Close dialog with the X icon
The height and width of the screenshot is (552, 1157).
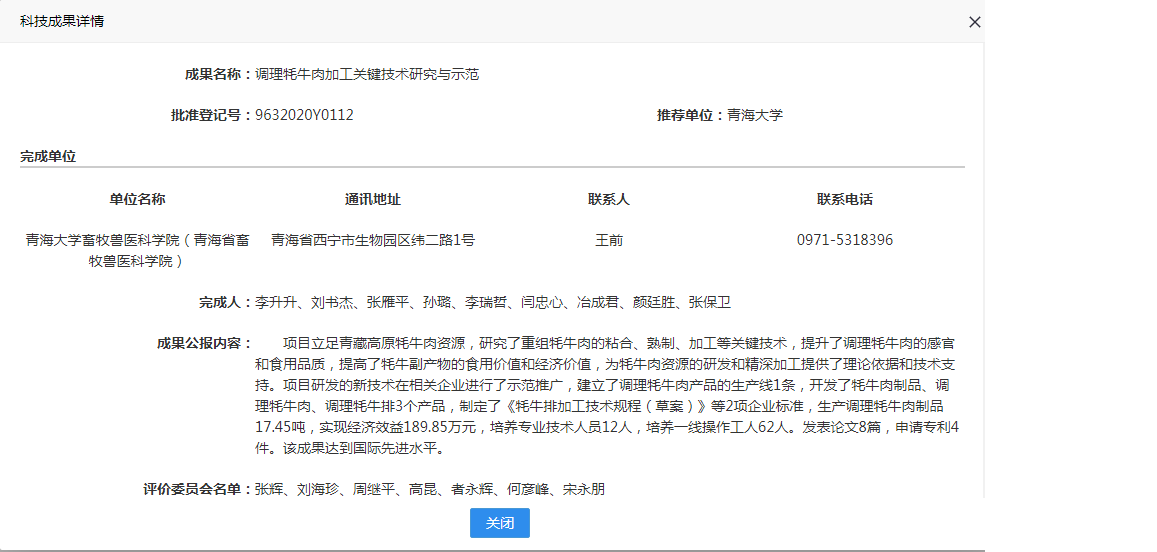click(x=974, y=22)
